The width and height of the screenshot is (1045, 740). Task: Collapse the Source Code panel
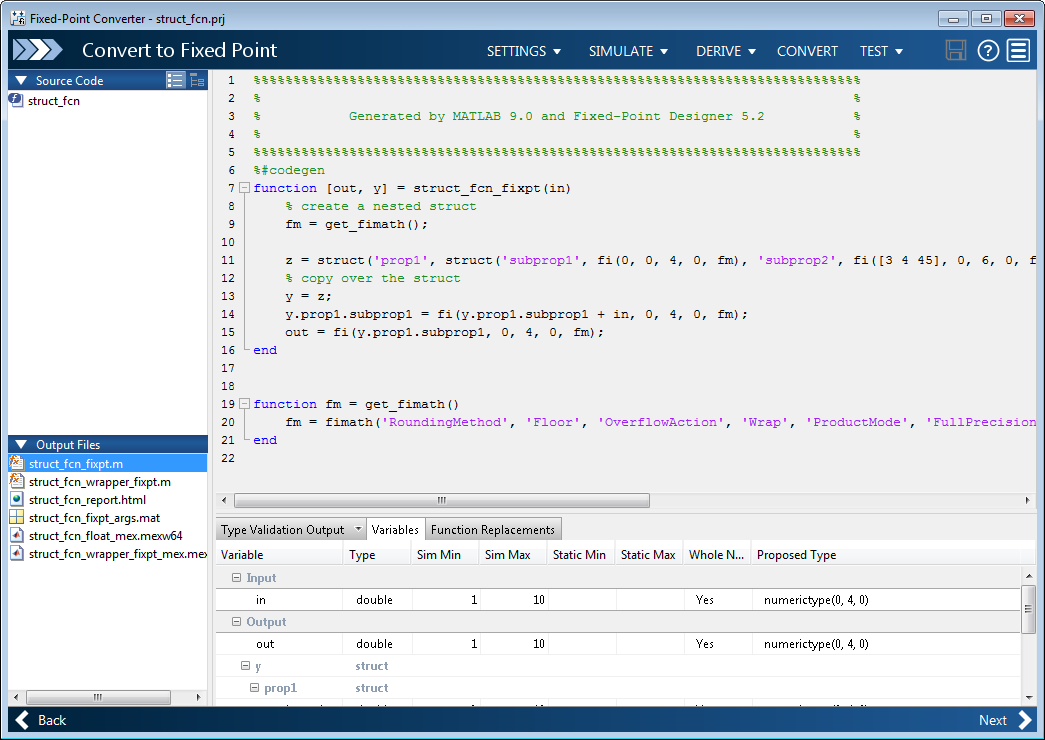tap(21, 80)
